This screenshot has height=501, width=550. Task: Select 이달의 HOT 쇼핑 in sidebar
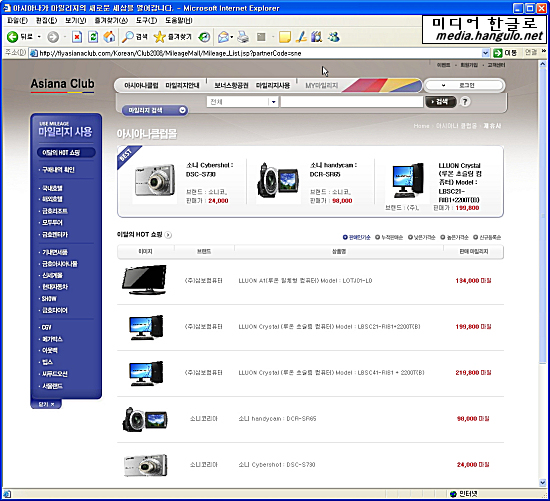click(x=66, y=153)
